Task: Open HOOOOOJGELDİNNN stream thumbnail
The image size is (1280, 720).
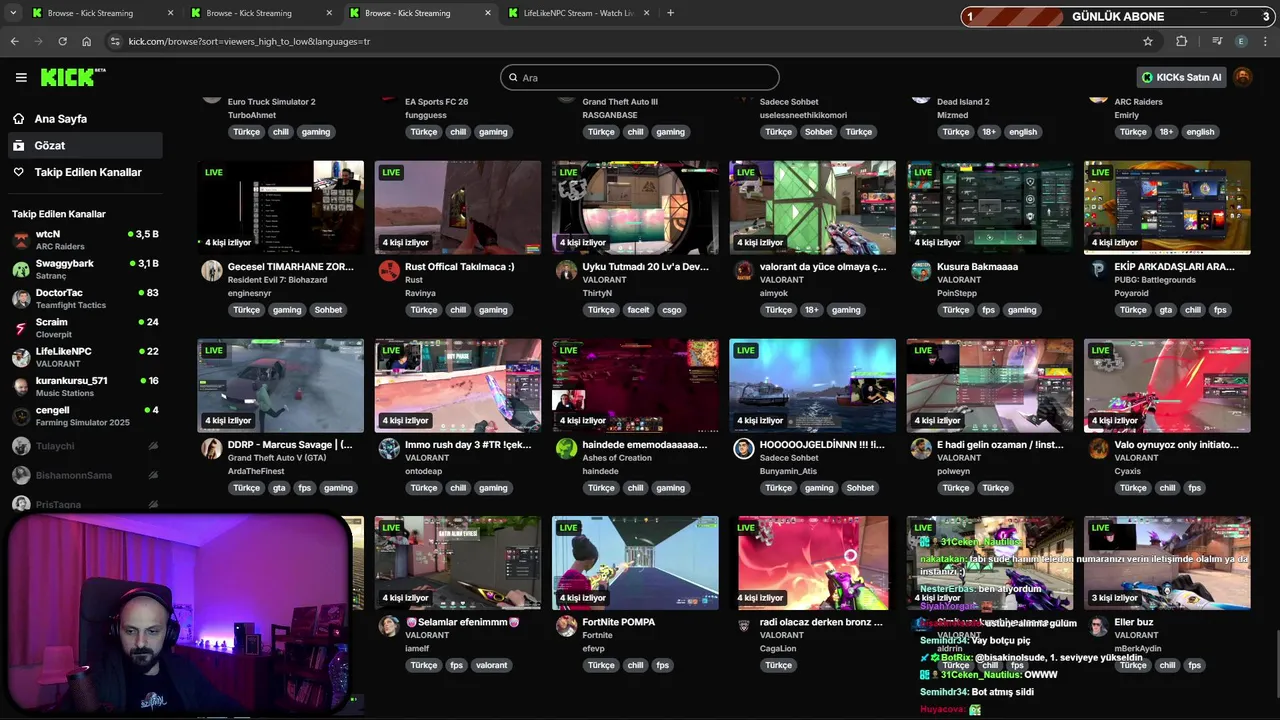Action: tap(812, 385)
